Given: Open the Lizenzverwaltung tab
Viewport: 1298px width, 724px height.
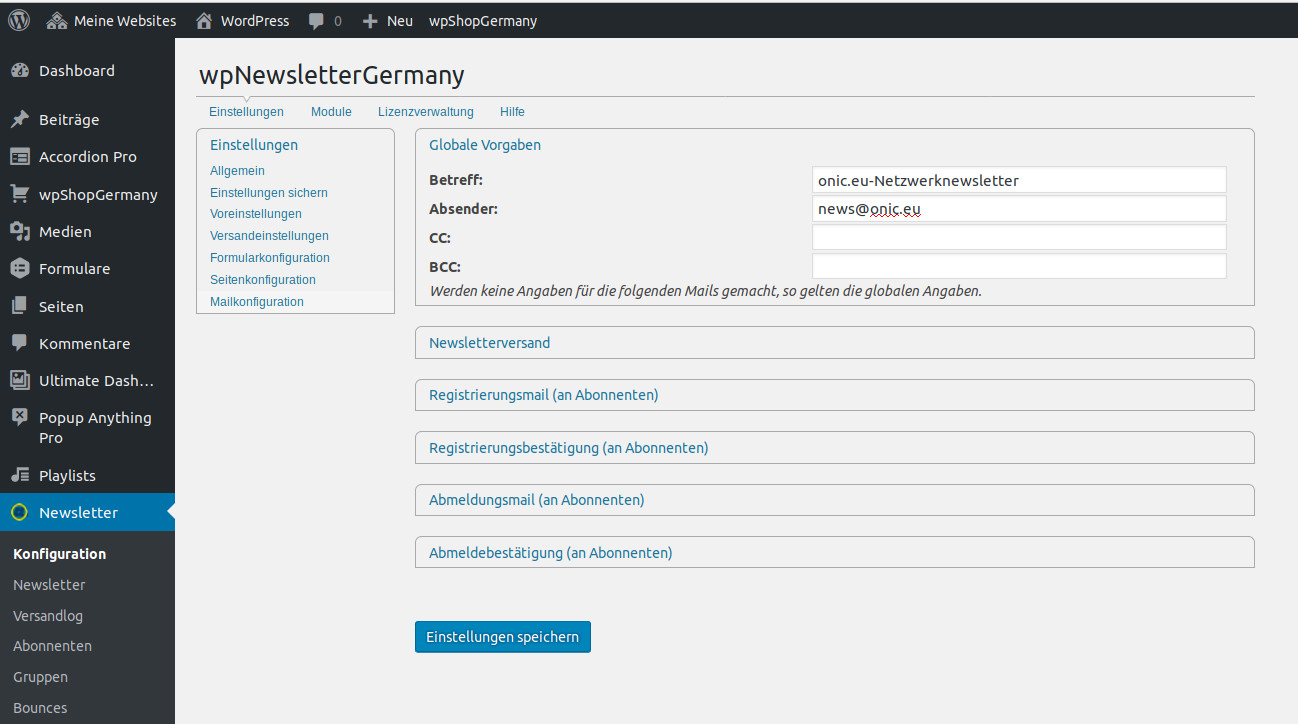Looking at the screenshot, I should tap(426, 112).
